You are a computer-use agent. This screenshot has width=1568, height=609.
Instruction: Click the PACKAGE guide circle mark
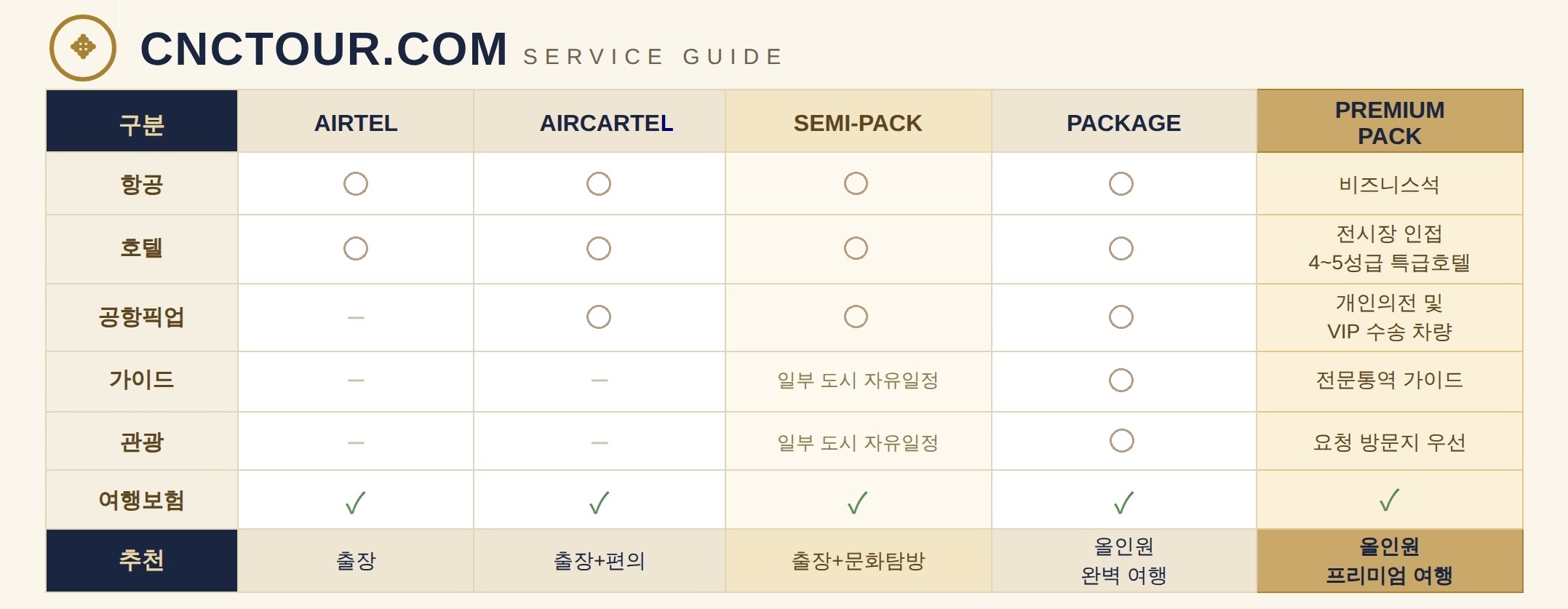[x=1121, y=380]
